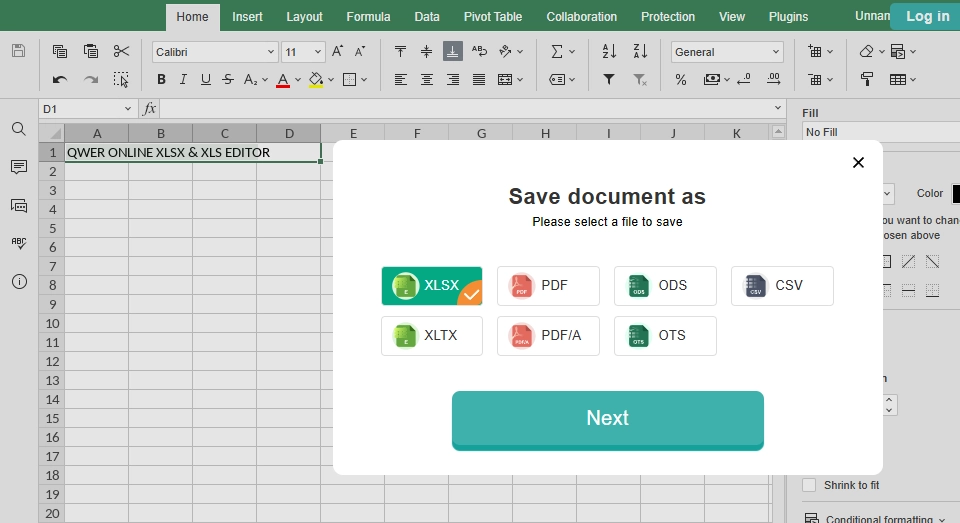Image resolution: width=960 pixels, height=523 pixels.
Task: Decrease decimal places
Action: [744, 80]
